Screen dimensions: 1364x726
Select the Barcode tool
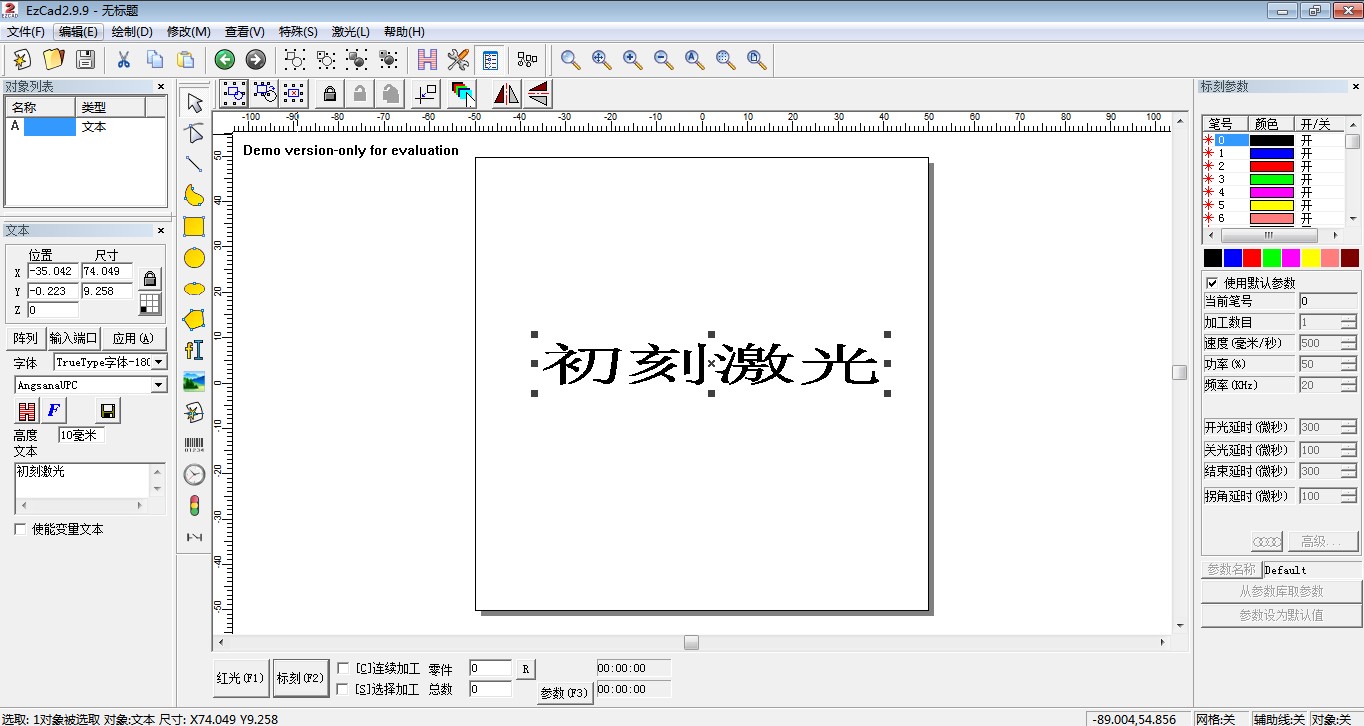click(x=193, y=443)
